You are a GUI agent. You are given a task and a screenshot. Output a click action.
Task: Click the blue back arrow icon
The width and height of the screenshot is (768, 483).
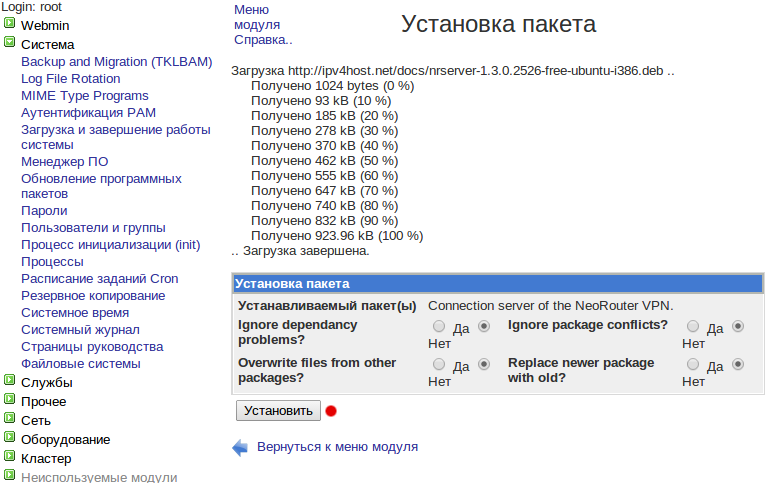[x=240, y=447]
